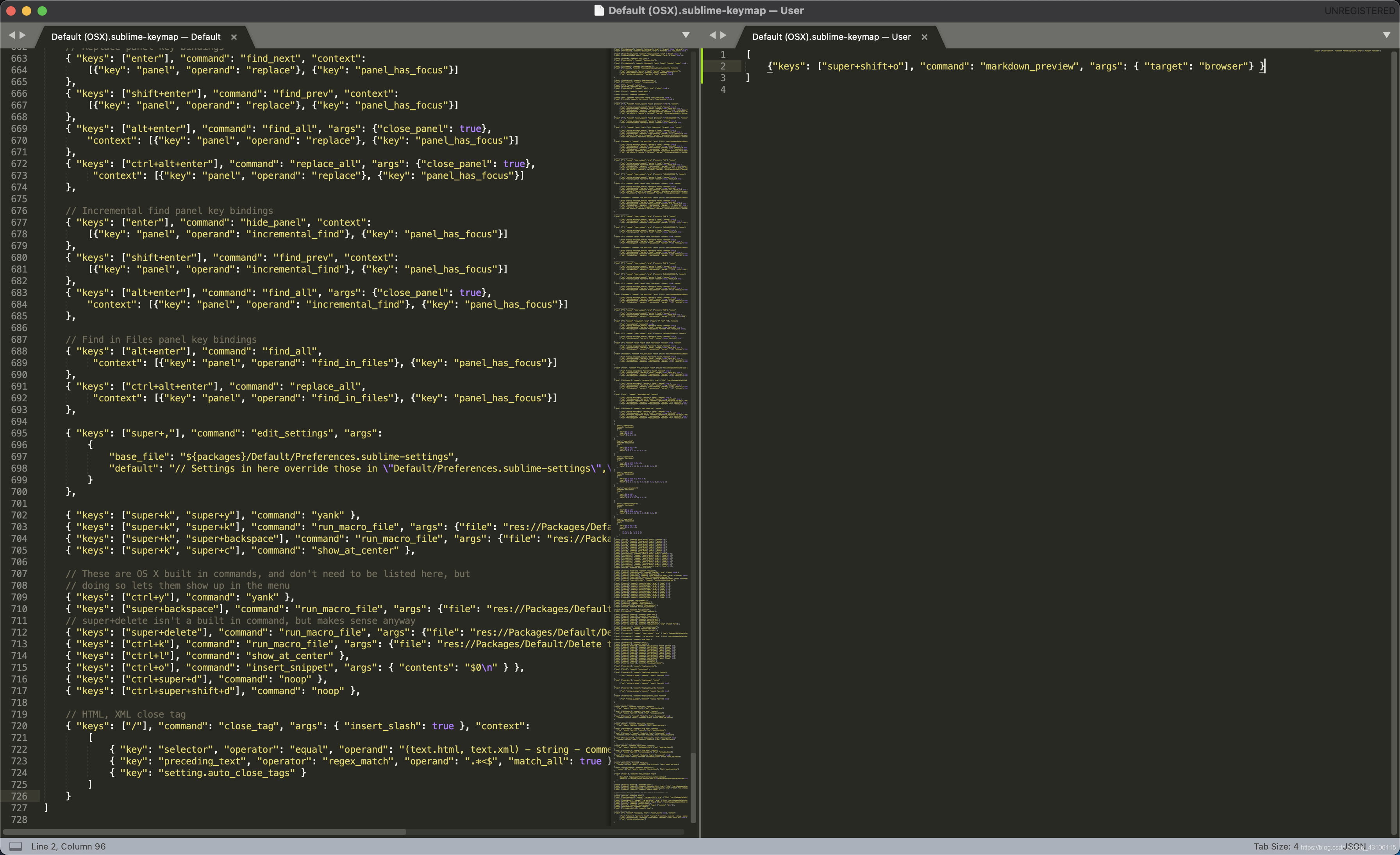This screenshot has height=855, width=1400.
Task: Click the back navigation arrow in the right pane
Action: pyautogui.click(x=713, y=35)
